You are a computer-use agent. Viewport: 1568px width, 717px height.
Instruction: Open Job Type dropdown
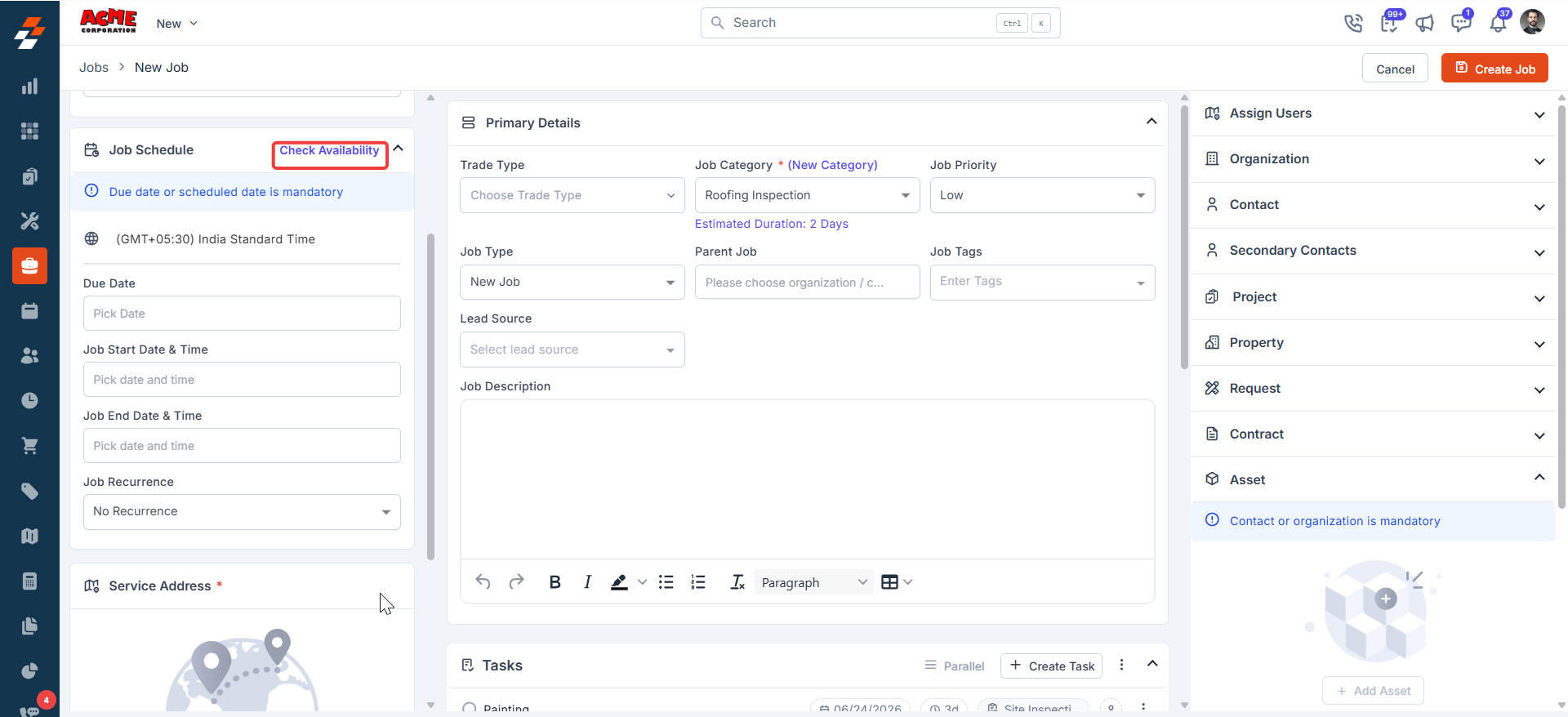click(x=572, y=282)
